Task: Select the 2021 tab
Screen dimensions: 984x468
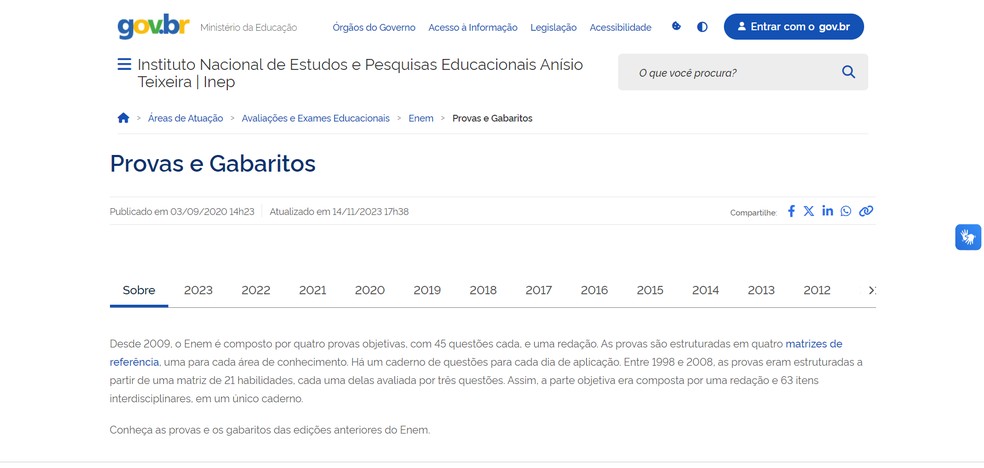Action: pyautogui.click(x=313, y=290)
